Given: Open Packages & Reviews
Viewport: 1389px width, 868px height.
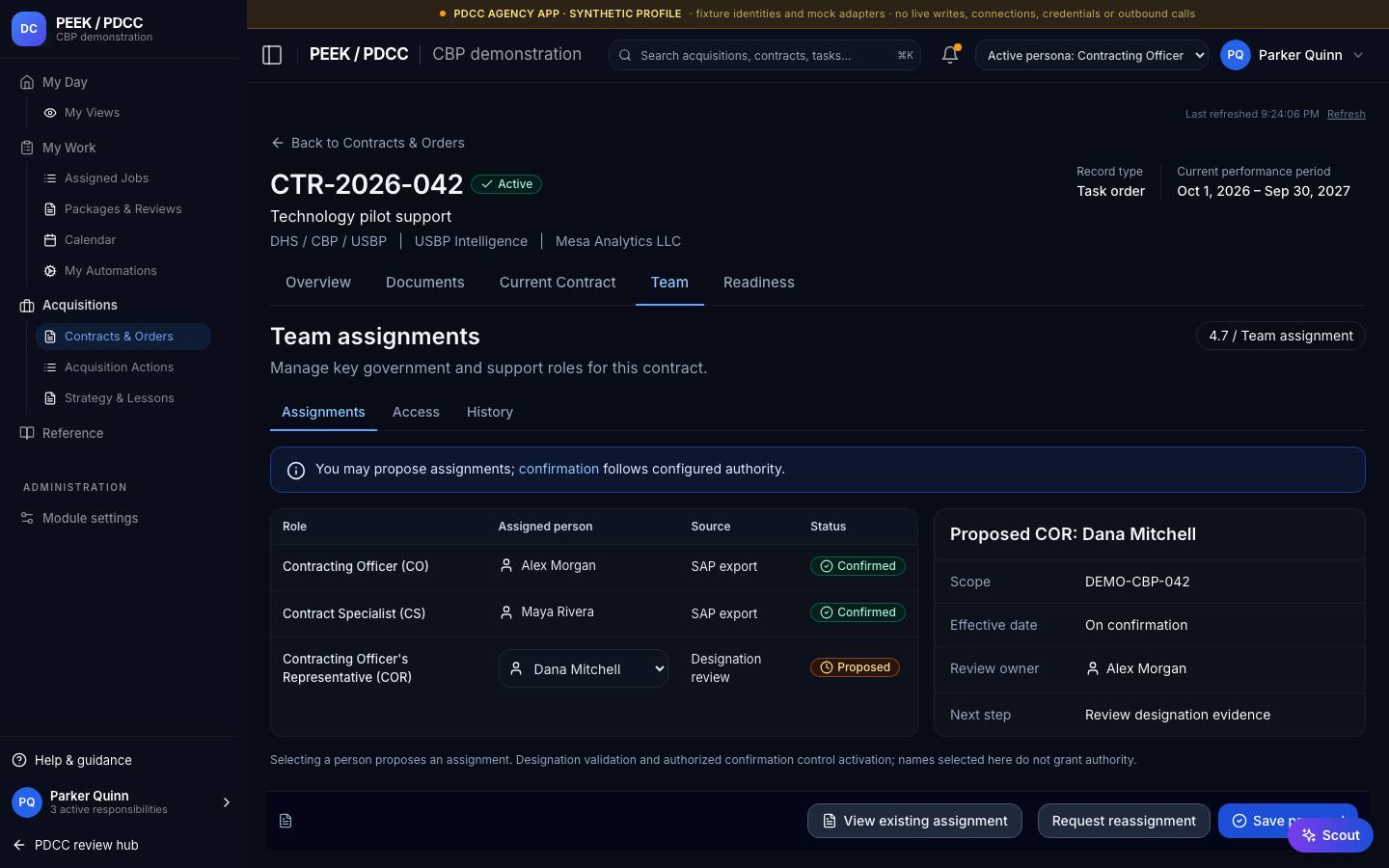Looking at the screenshot, I should [123, 209].
